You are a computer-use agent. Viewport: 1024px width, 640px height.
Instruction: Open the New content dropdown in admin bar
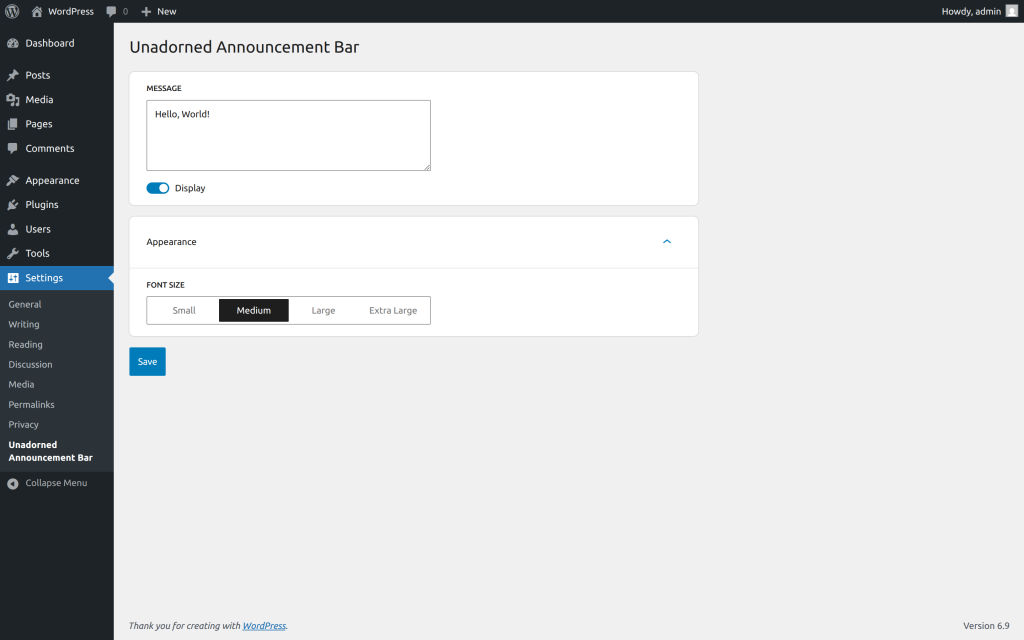158,11
